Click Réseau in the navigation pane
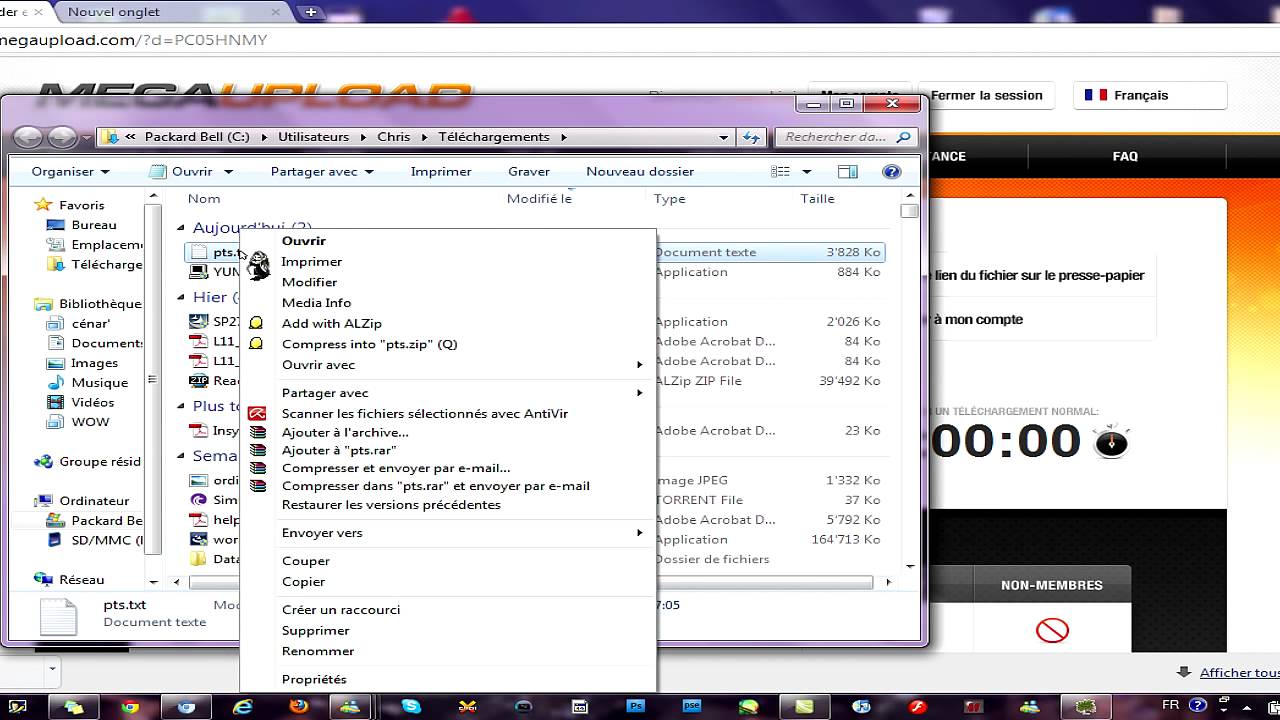 point(81,579)
